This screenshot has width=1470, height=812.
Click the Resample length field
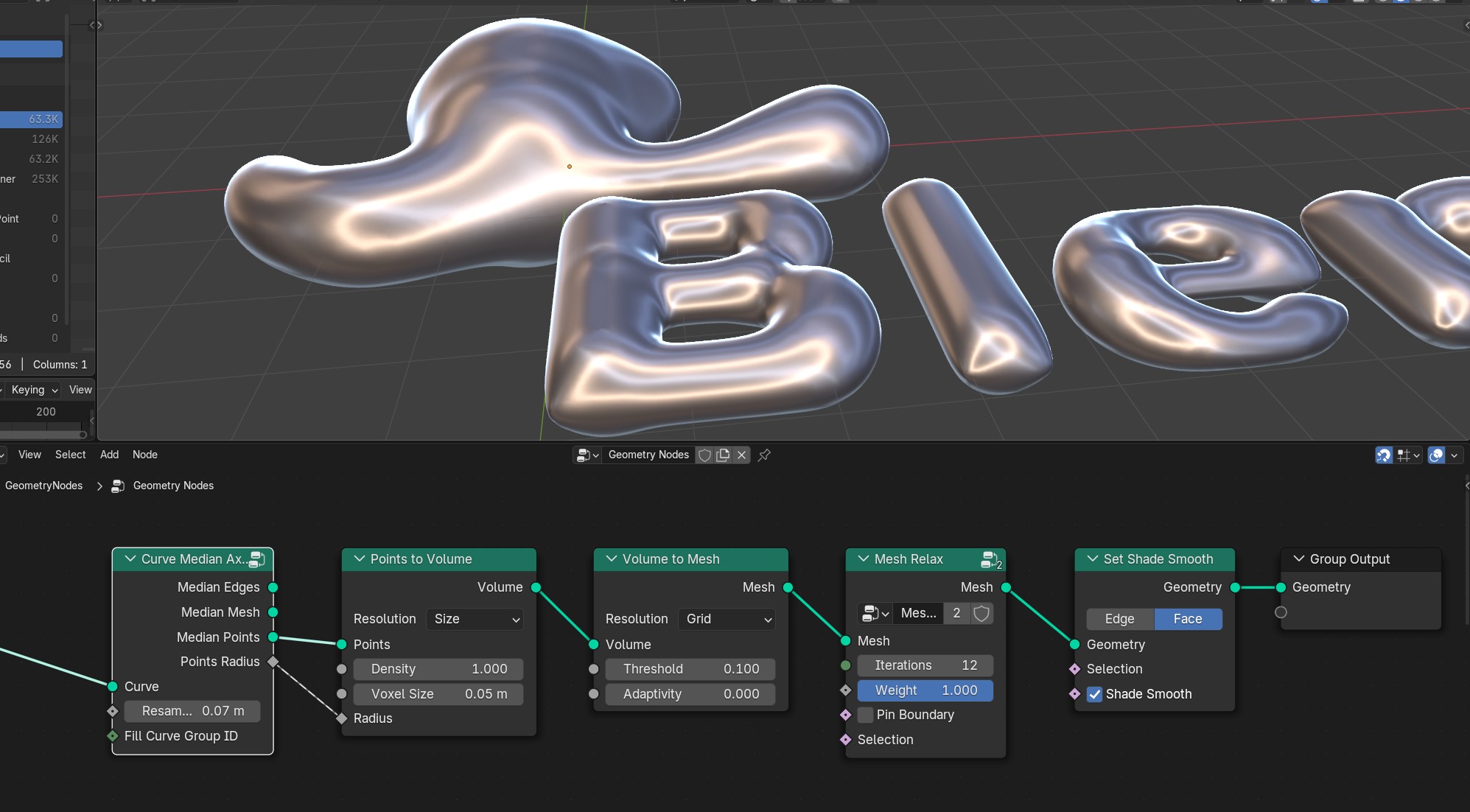coord(192,711)
